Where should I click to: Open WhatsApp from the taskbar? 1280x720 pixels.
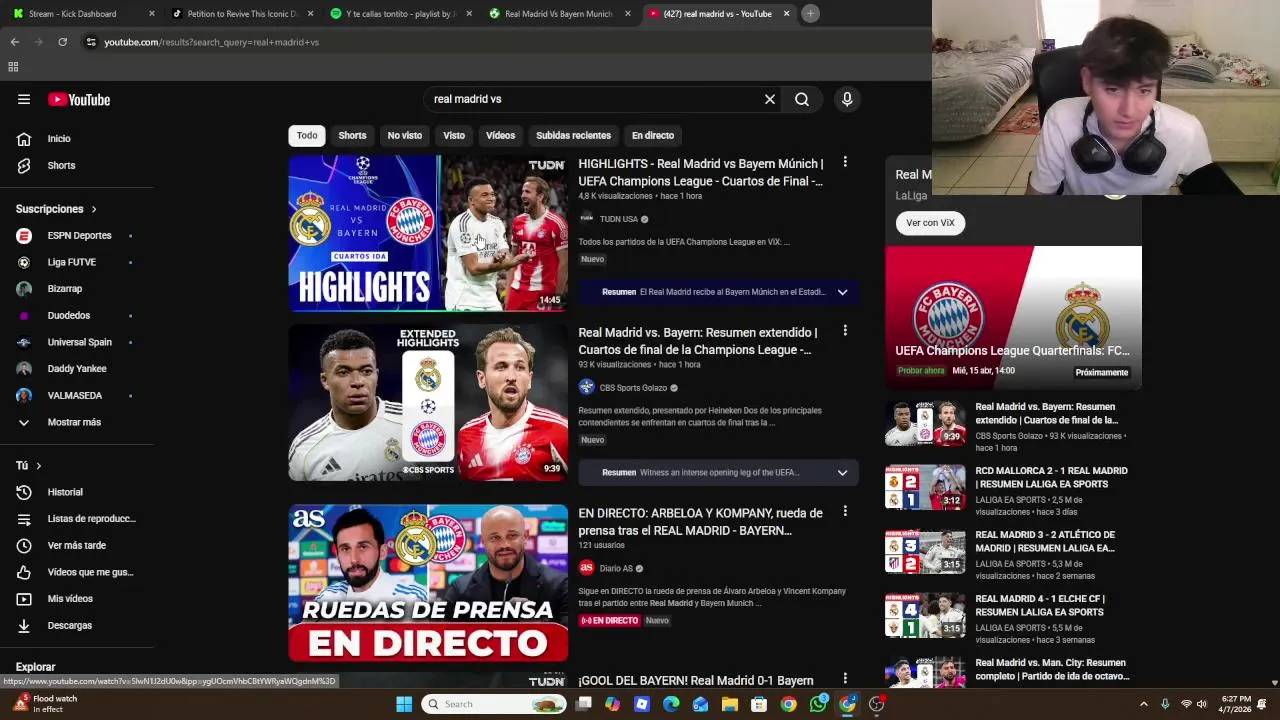818,704
